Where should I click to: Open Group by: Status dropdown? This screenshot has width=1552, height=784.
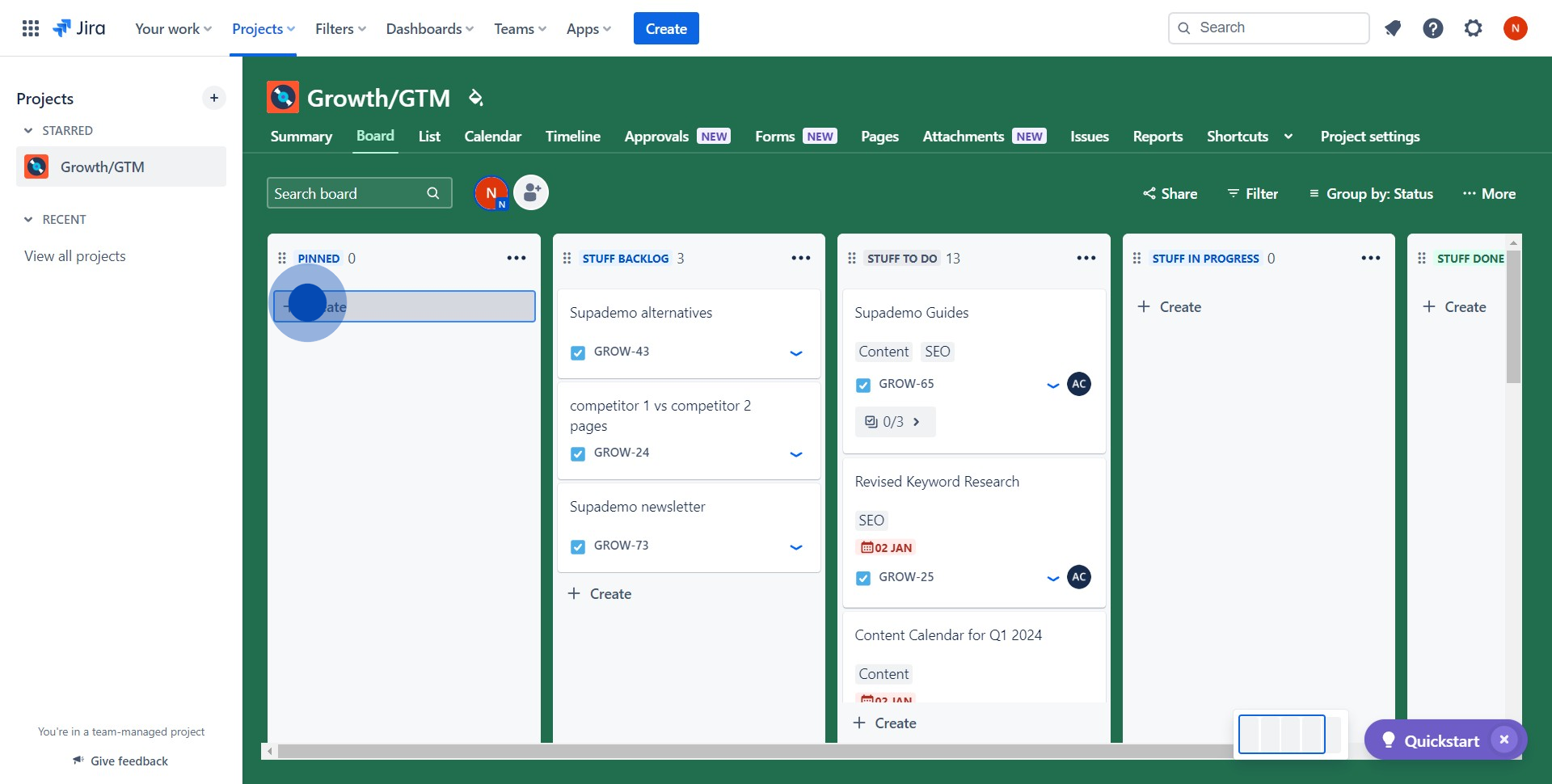[x=1371, y=193]
